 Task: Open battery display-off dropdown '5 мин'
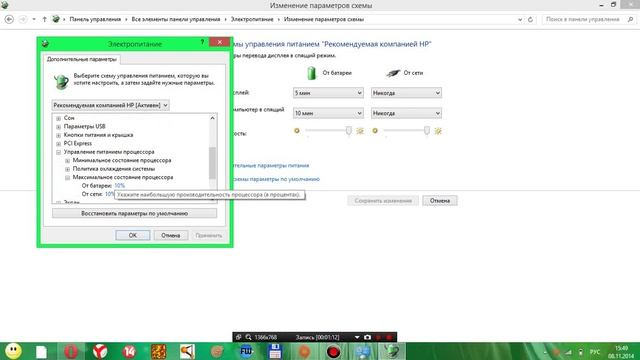[x=328, y=93]
